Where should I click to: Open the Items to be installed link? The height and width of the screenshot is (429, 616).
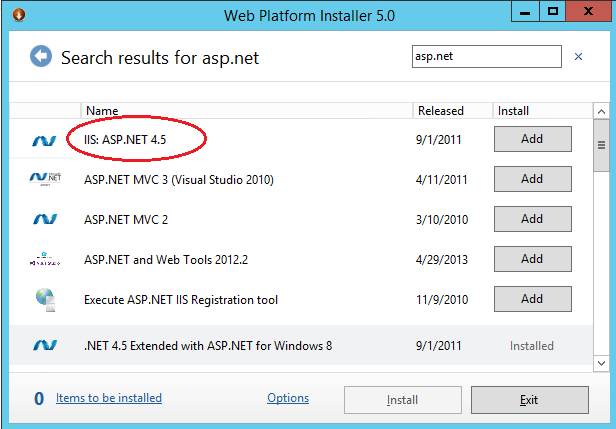(x=109, y=398)
